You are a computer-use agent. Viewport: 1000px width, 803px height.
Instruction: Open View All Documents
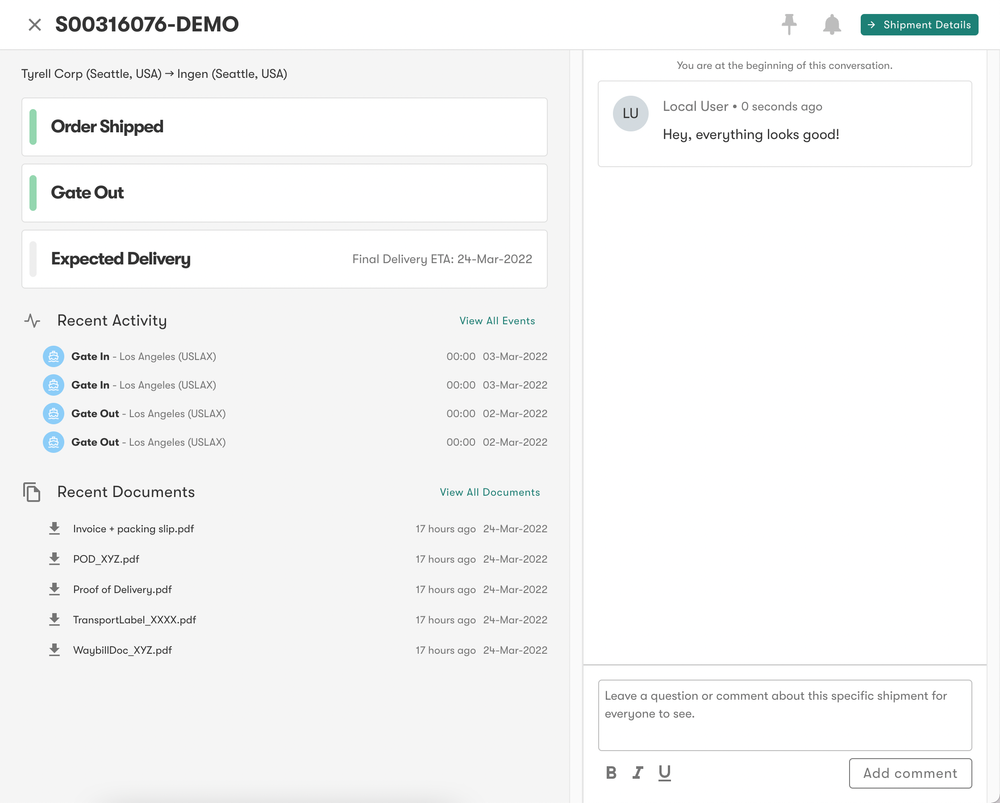pyautogui.click(x=490, y=491)
